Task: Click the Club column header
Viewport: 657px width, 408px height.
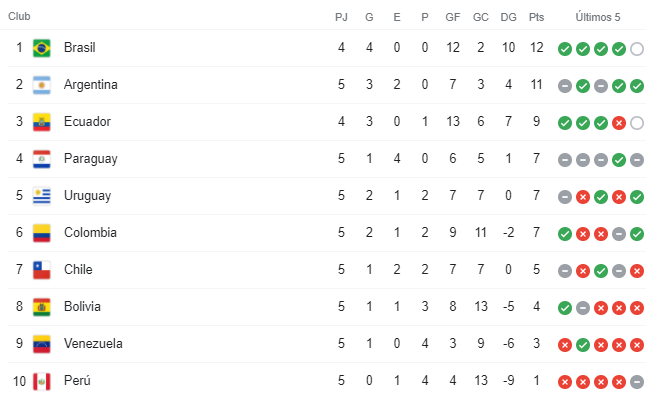Action: [19, 17]
